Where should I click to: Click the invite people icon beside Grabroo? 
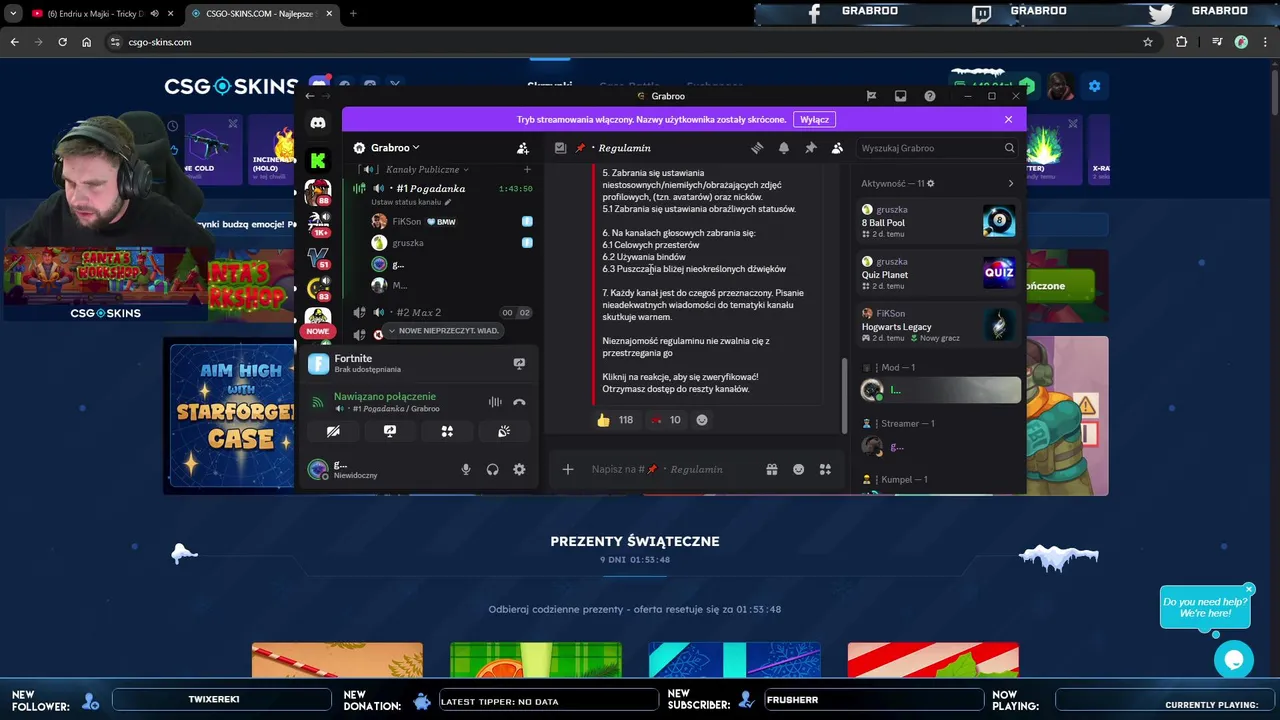(523, 148)
